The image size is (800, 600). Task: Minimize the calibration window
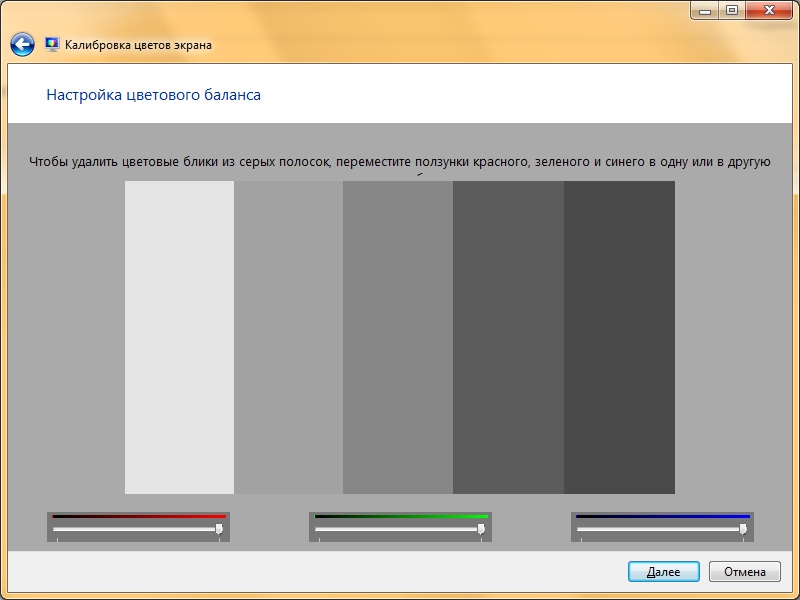click(703, 10)
